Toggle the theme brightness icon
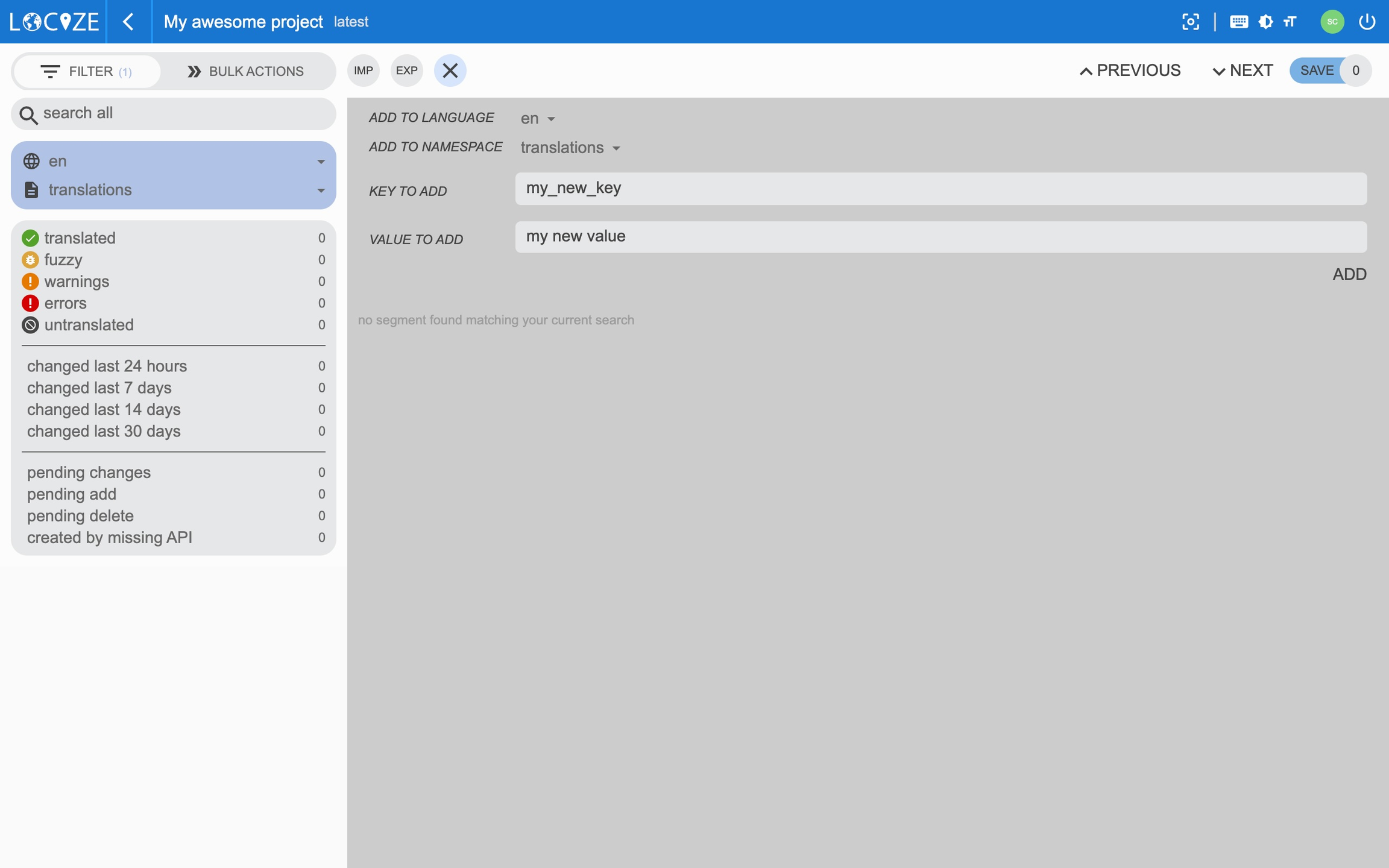 pos(1265,22)
